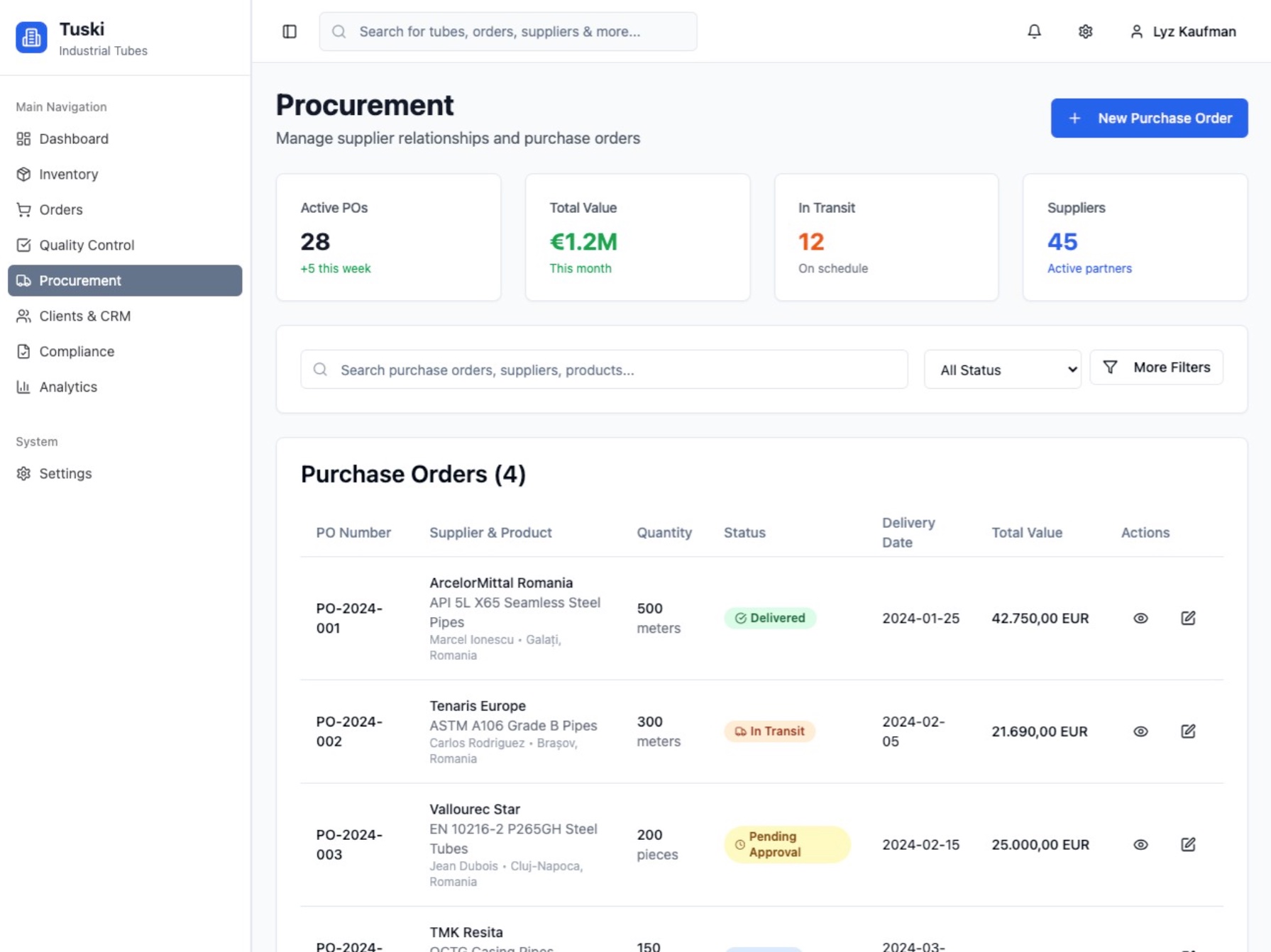
Task: Click the Active POs summary card
Action: pos(388,237)
